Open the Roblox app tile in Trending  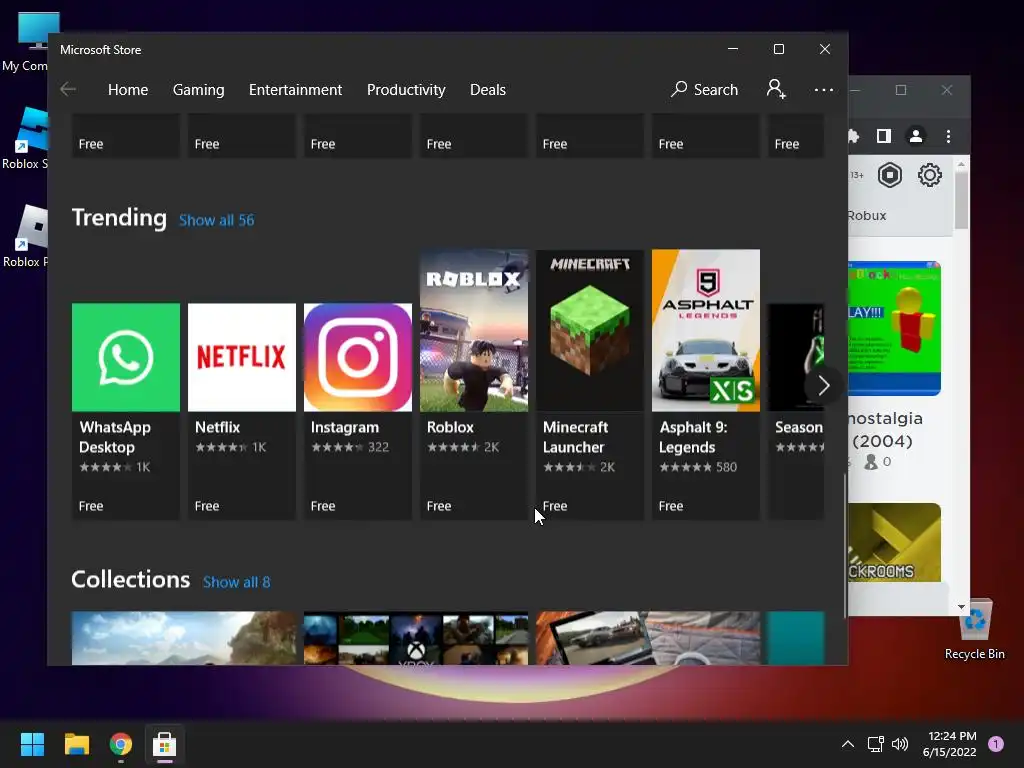(474, 384)
